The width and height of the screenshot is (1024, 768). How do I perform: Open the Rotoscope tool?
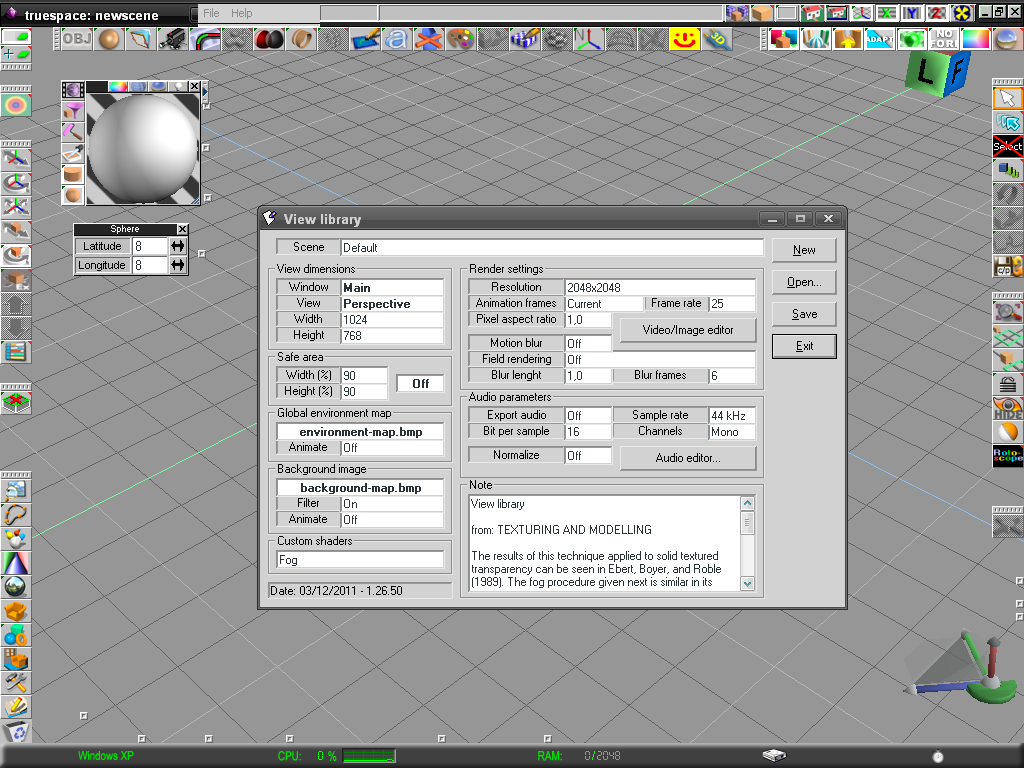pyautogui.click(x=1008, y=456)
